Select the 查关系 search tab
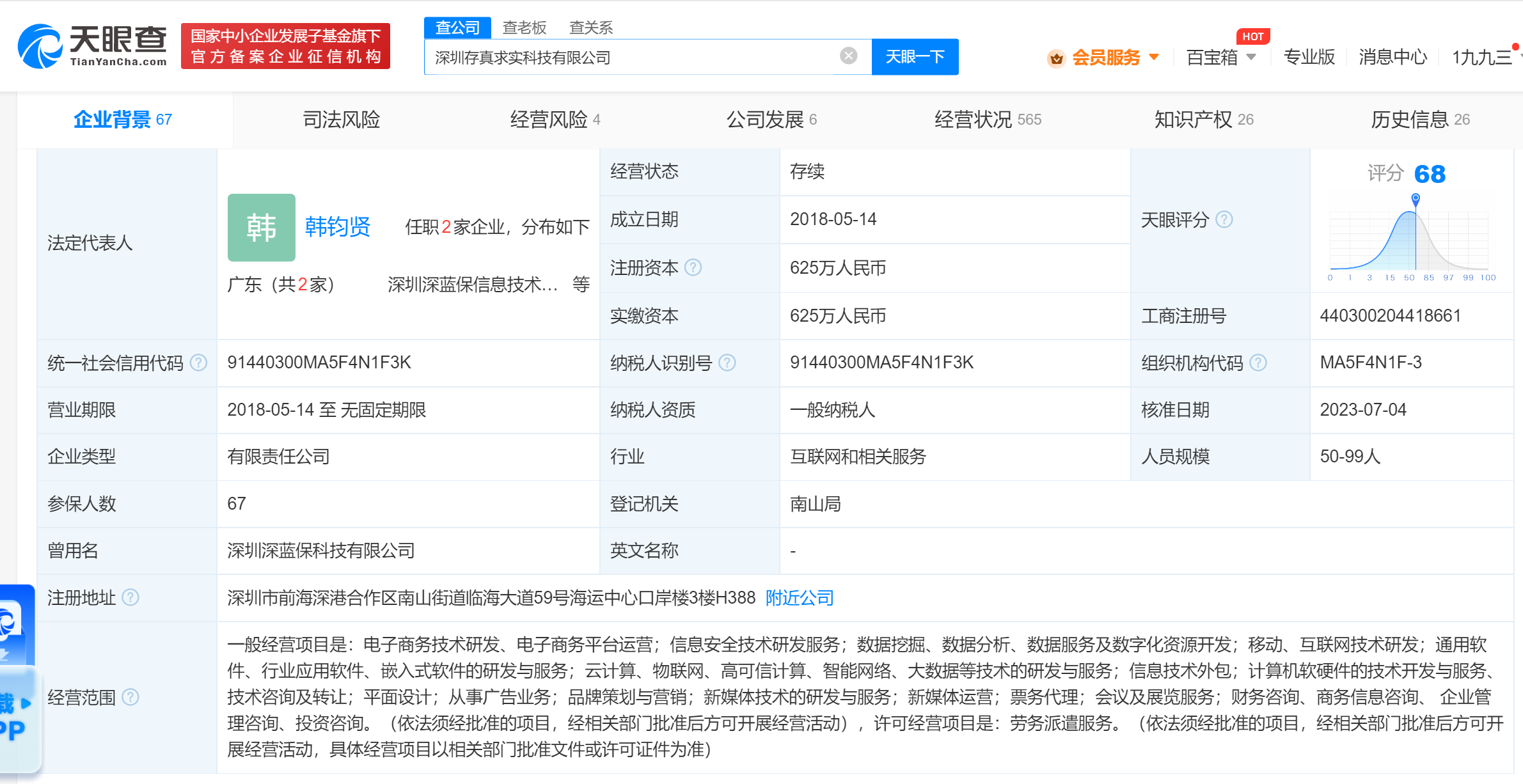Viewport: 1523px width, 784px height. click(591, 27)
